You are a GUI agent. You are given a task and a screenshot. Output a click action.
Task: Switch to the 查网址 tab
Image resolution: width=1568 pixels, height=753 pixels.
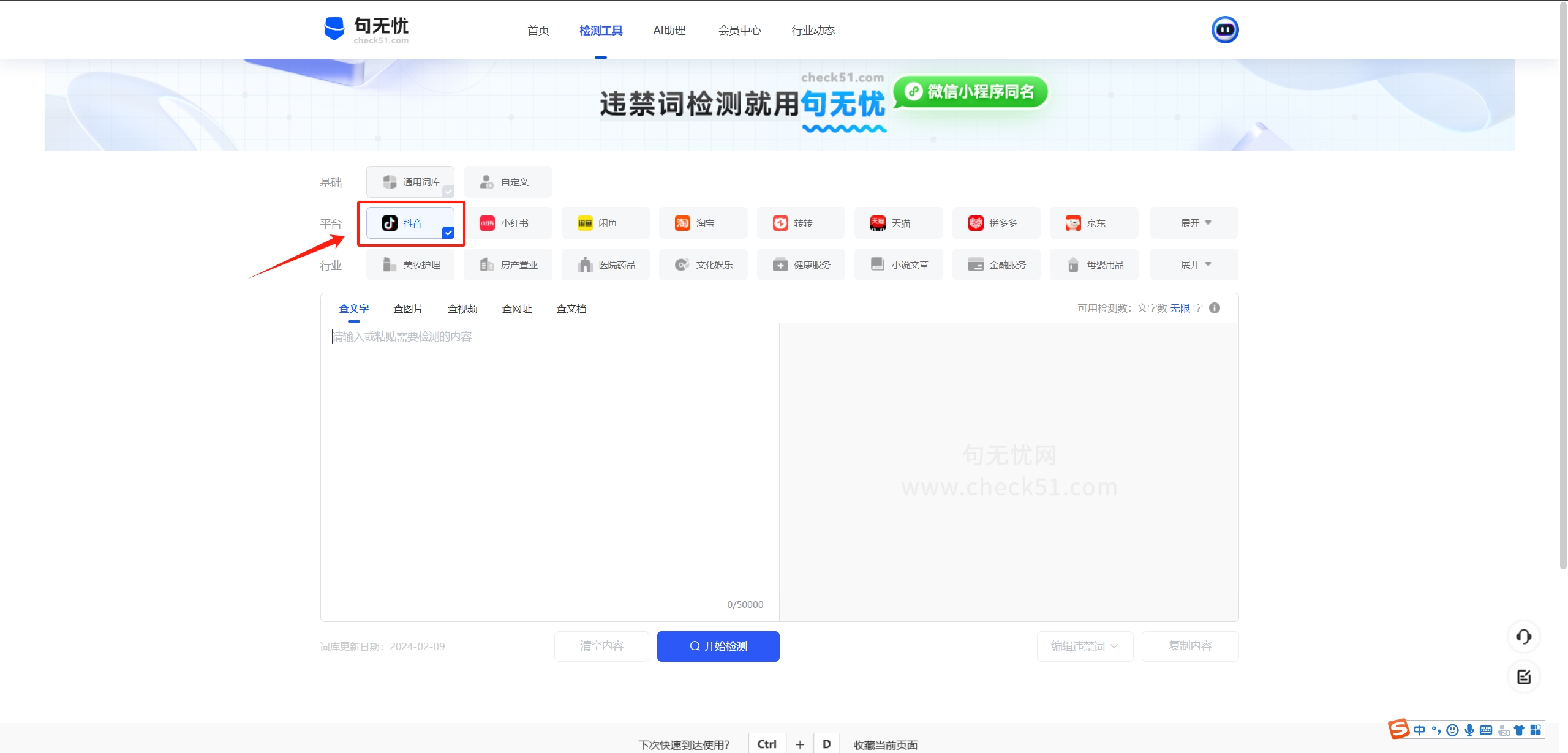tap(517, 309)
